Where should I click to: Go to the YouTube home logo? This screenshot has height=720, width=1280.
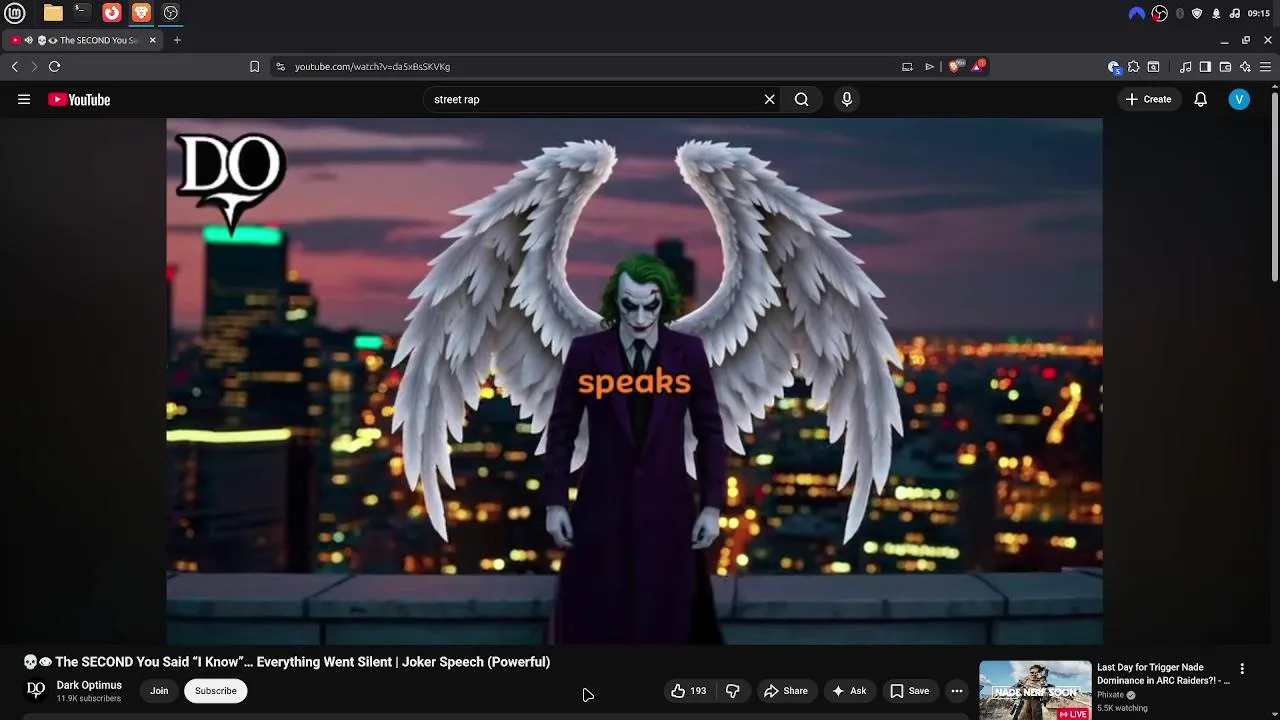coord(79,99)
